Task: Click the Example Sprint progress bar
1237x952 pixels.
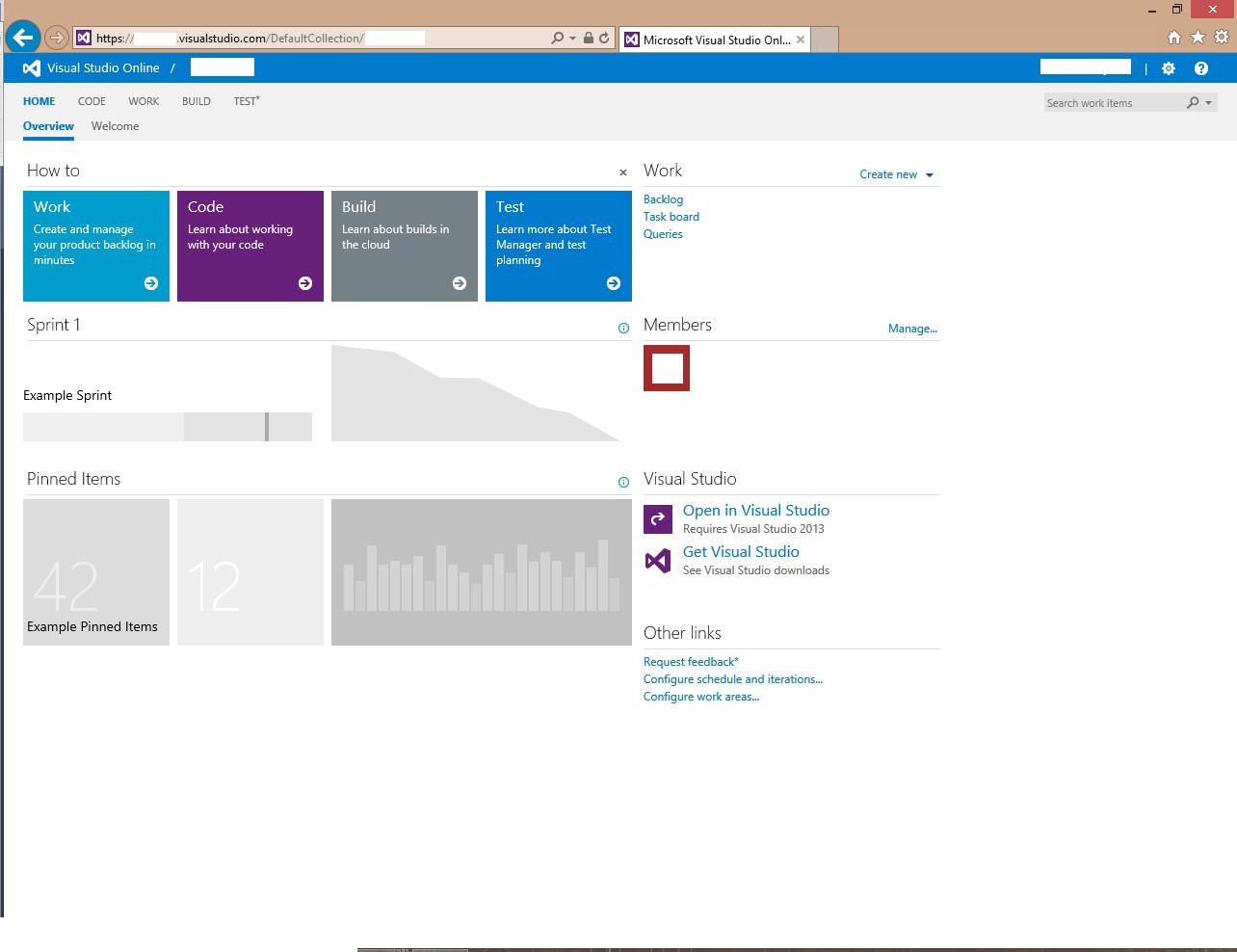Action: point(168,427)
